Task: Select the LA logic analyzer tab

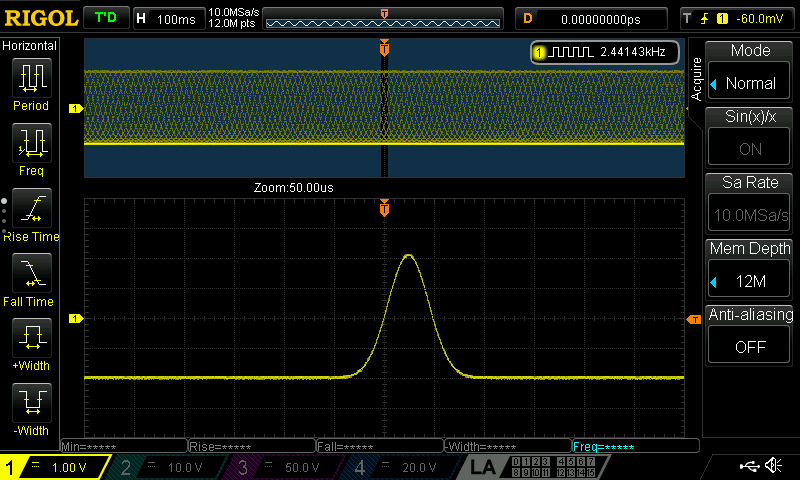Action: [x=483, y=467]
